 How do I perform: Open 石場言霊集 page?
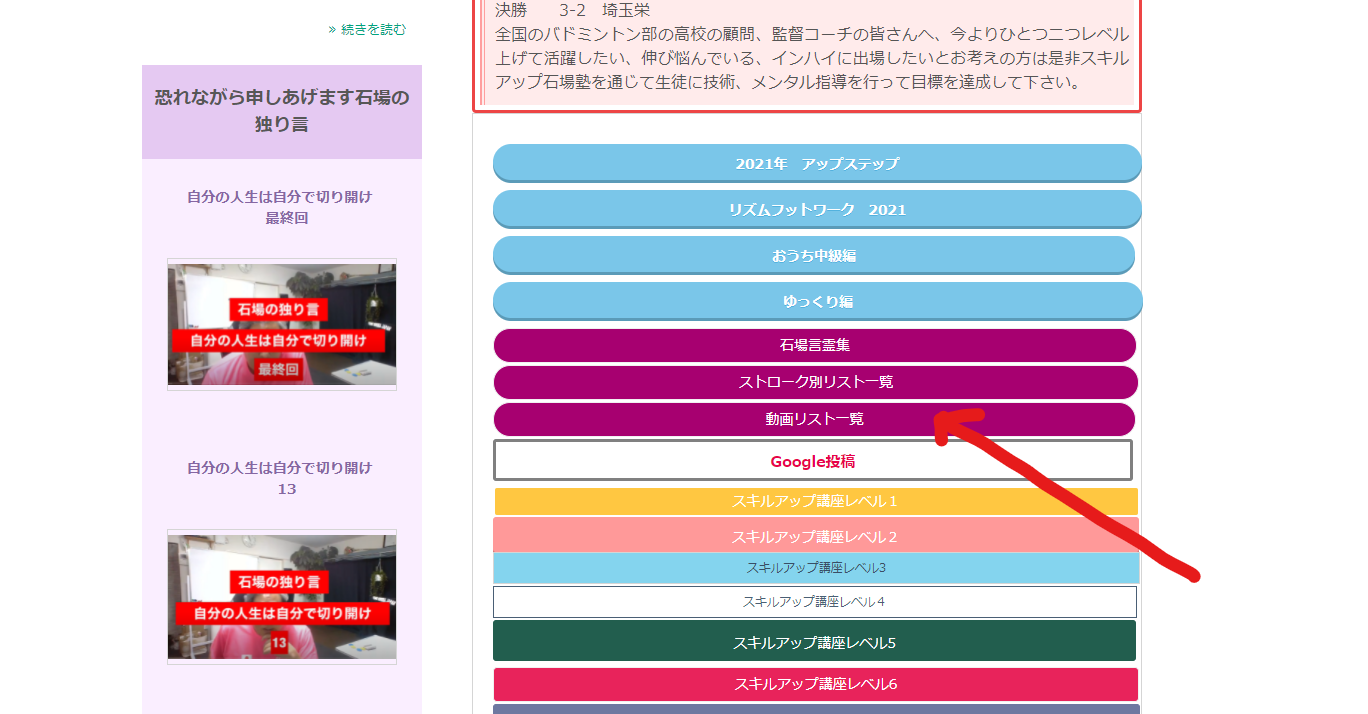click(x=814, y=346)
